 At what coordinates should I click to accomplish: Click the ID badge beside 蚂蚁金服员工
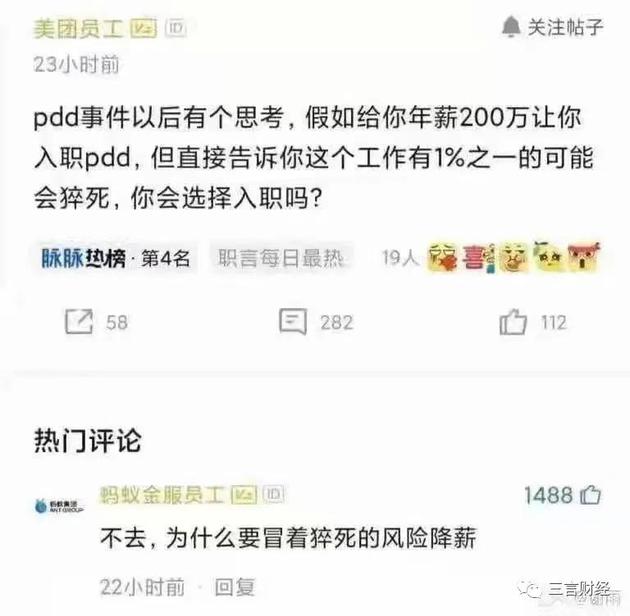pyautogui.click(x=274, y=494)
